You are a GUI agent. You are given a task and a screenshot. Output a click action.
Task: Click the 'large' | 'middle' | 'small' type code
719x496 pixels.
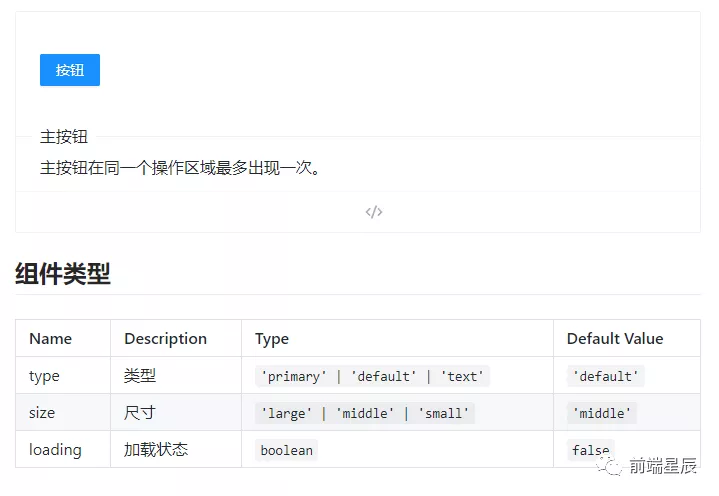click(x=365, y=413)
